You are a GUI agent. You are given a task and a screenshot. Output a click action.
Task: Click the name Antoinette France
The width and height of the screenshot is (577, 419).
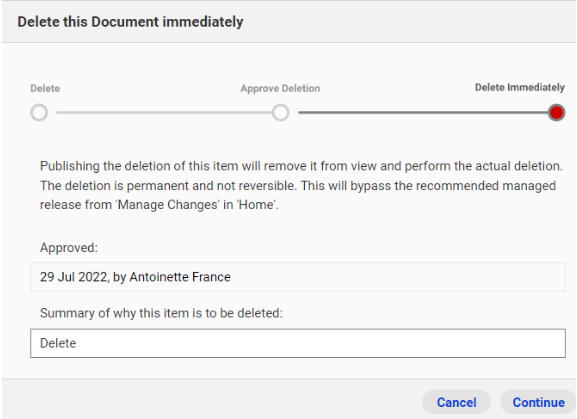click(180, 277)
